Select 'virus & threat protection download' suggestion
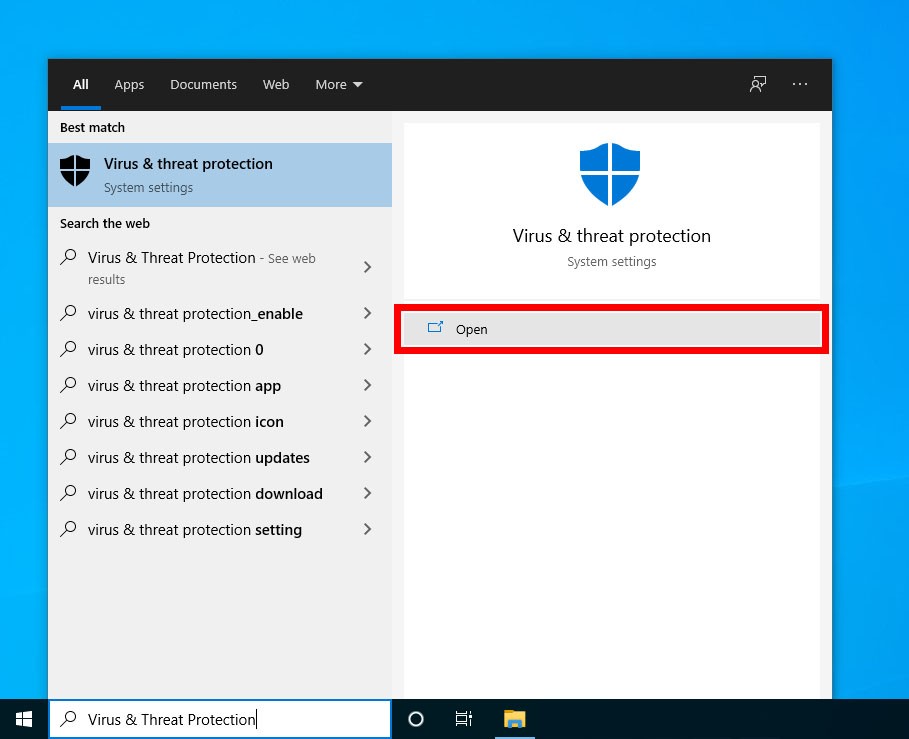 pos(205,494)
